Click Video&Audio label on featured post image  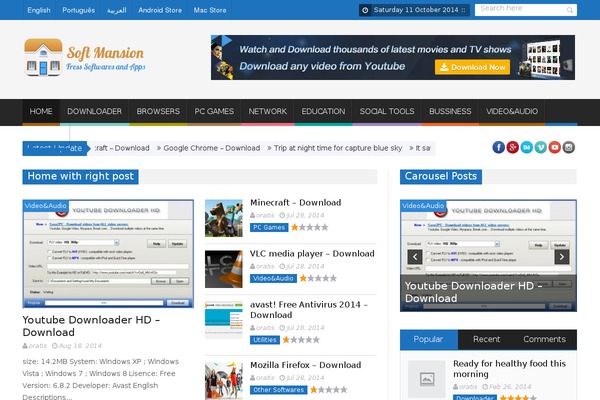click(x=46, y=206)
